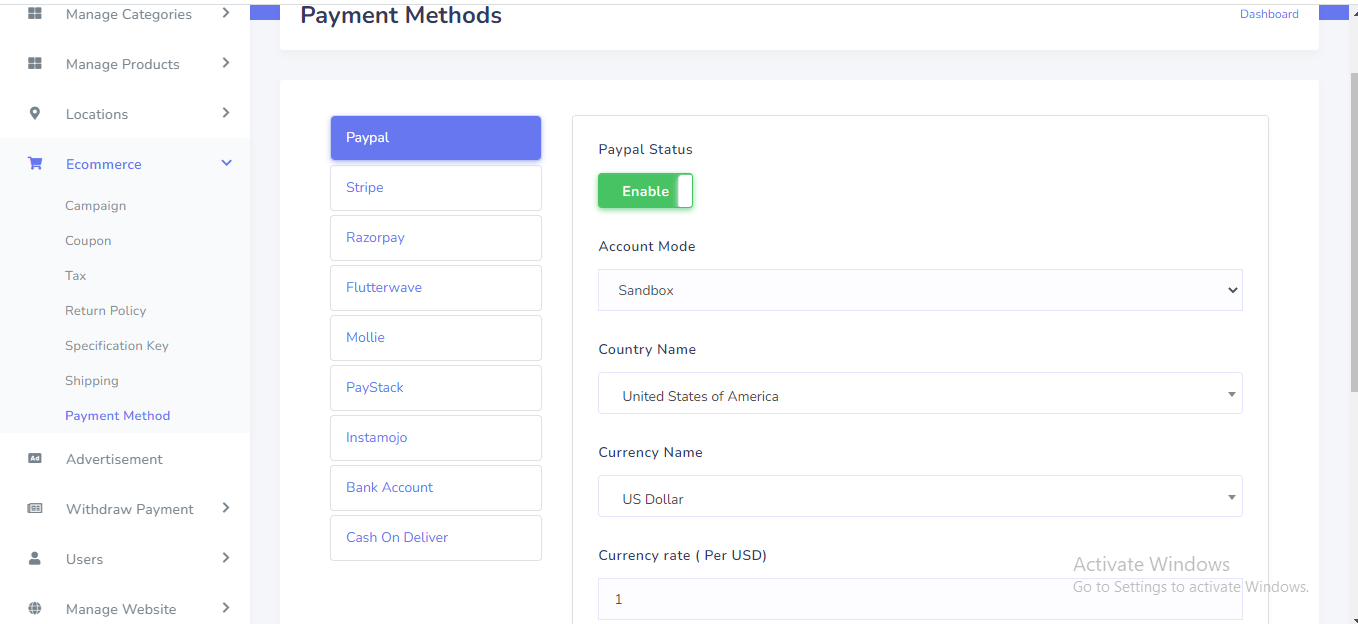Screen dimensions: 1358x624
Task: Toggle the Paypal Status Enable switch
Action: click(x=645, y=191)
